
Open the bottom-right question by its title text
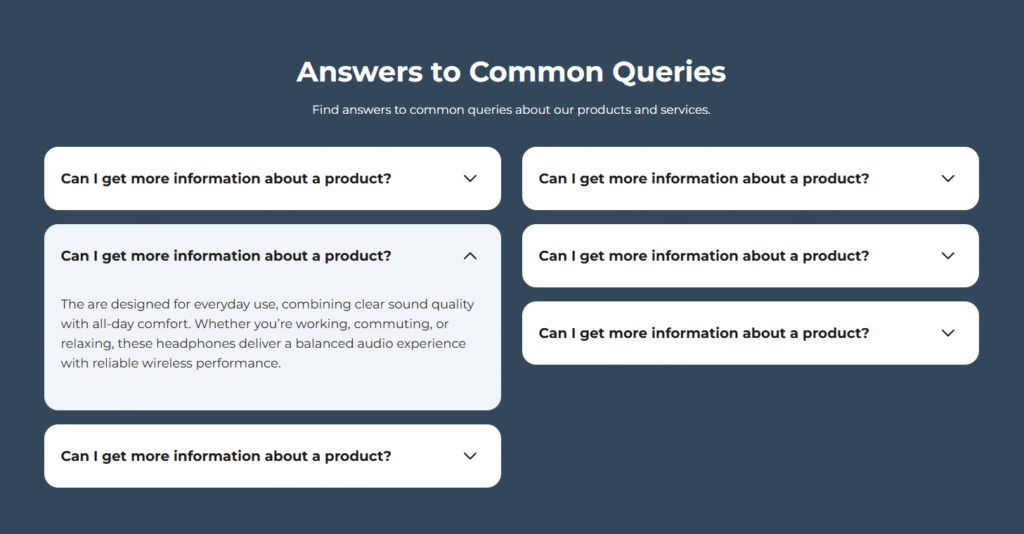point(703,333)
